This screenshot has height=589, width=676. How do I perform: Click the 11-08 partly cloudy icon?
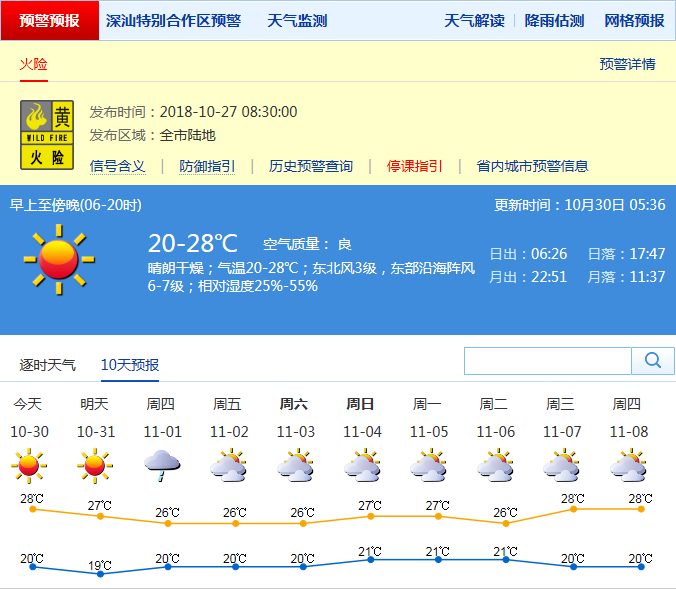[x=627, y=465]
